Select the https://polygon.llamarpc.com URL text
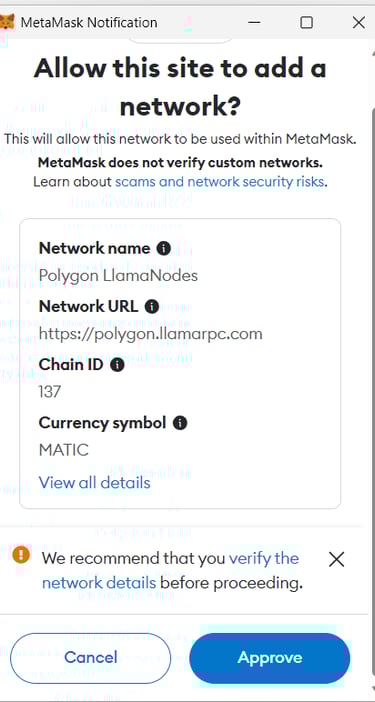The width and height of the screenshot is (375, 702). [x=150, y=334]
